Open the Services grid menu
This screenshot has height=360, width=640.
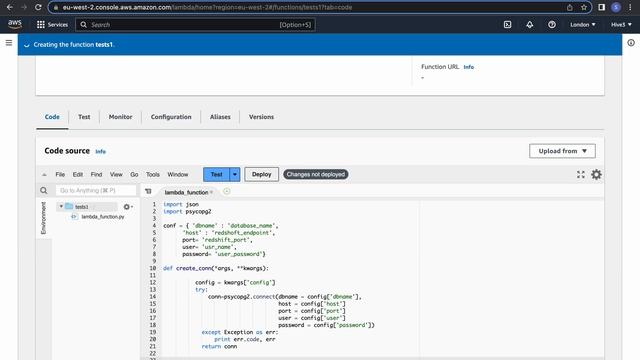pyautogui.click(x=52, y=24)
